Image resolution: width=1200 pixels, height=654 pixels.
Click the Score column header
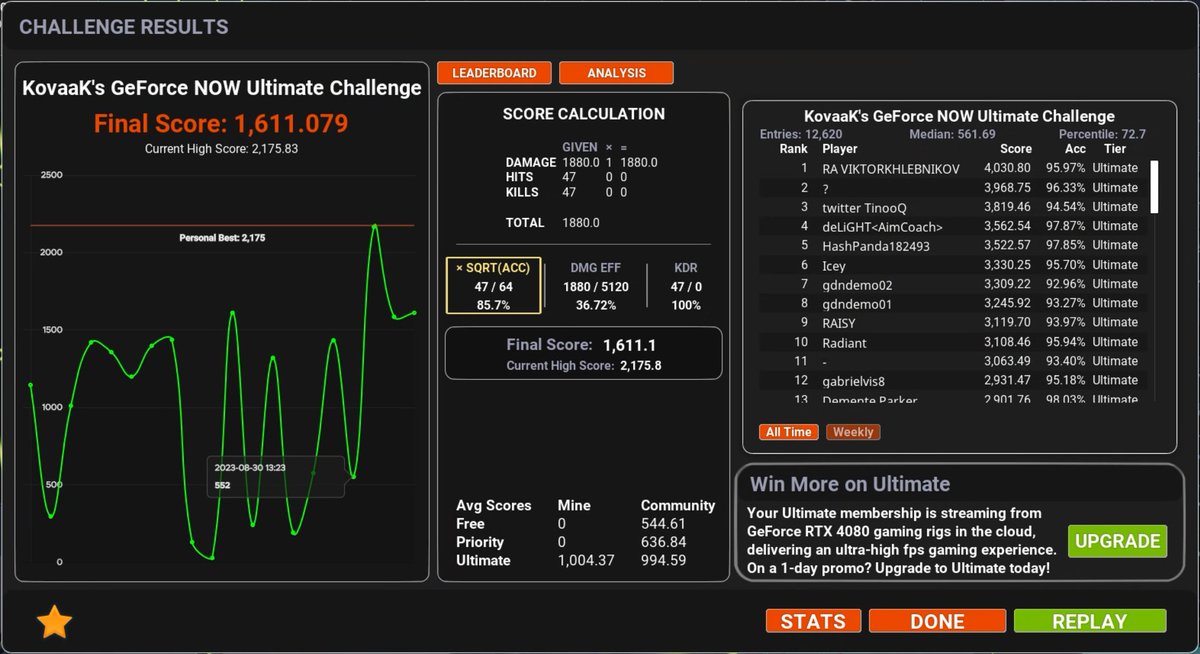point(1016,148)
